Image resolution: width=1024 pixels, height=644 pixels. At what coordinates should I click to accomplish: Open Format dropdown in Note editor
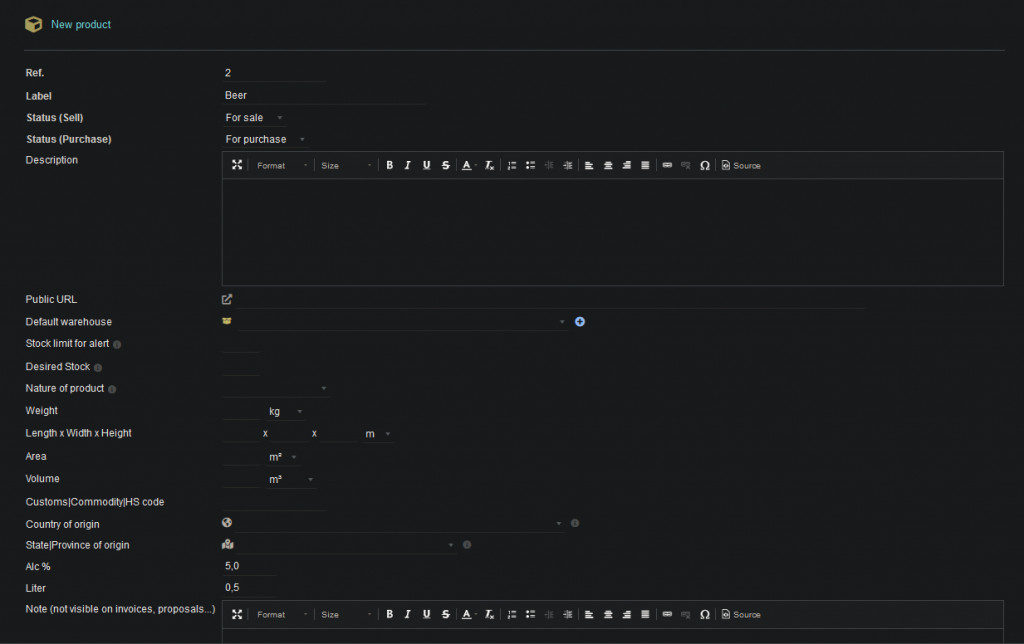coord(281,614)
